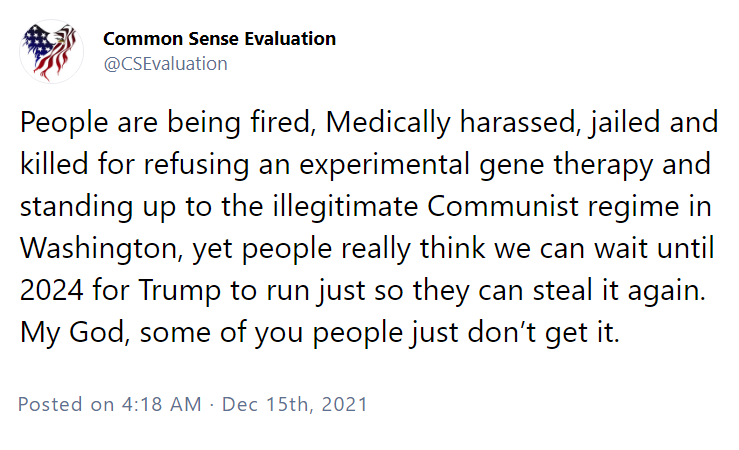
Task: Click the word 'Trump' in the tweet text
Action: pos(180,290)
